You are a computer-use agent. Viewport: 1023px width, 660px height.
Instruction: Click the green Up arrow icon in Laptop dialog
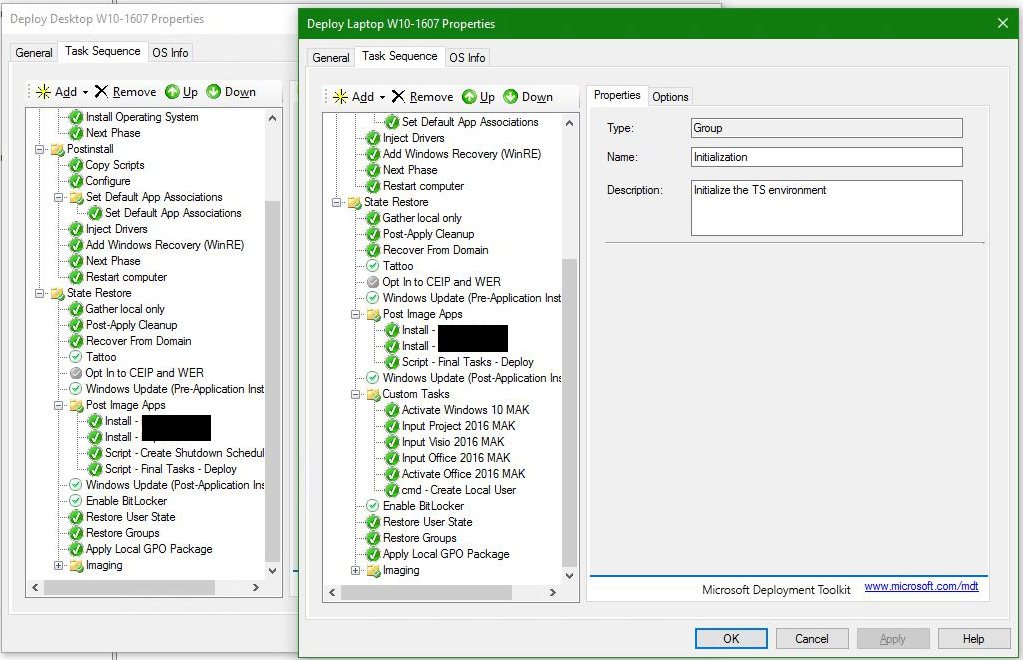point(469,97)
